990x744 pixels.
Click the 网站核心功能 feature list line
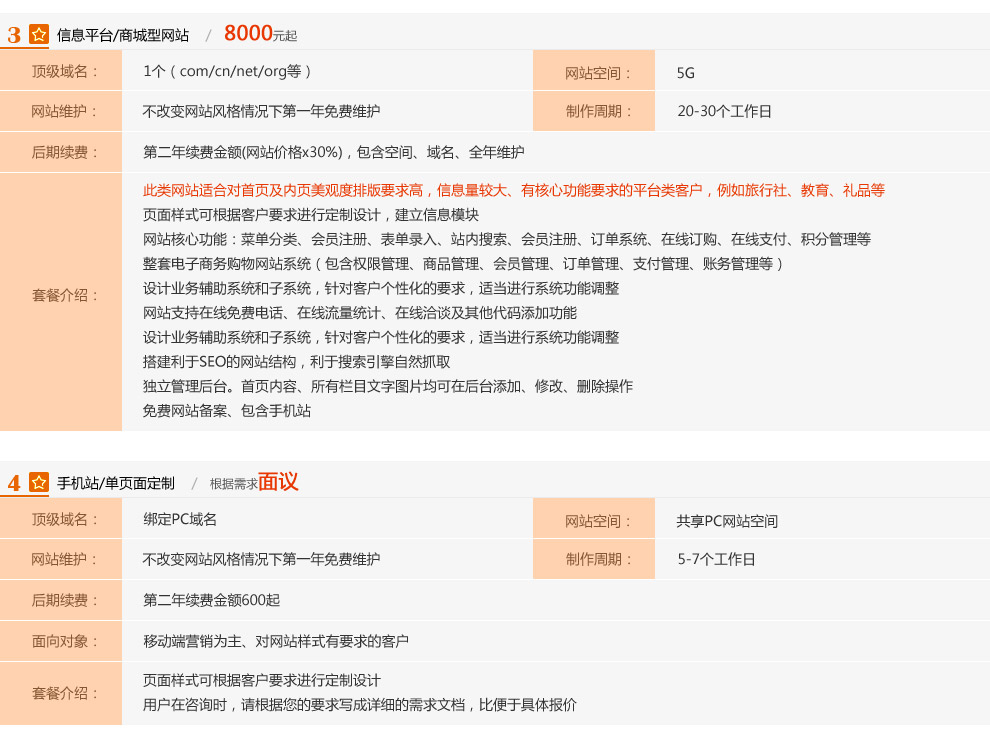(507, 239)
